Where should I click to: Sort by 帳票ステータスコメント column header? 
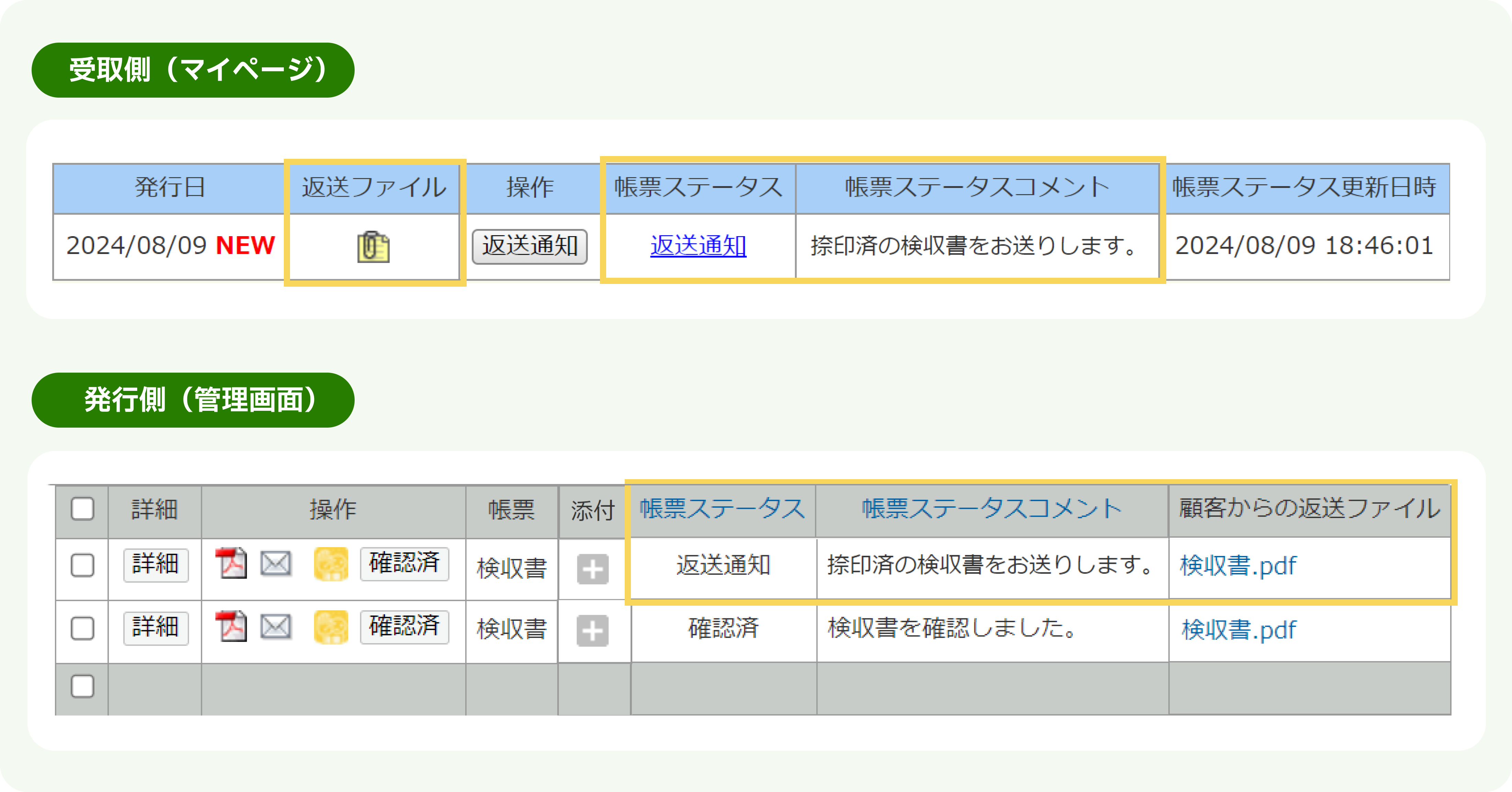pos(991,508)
